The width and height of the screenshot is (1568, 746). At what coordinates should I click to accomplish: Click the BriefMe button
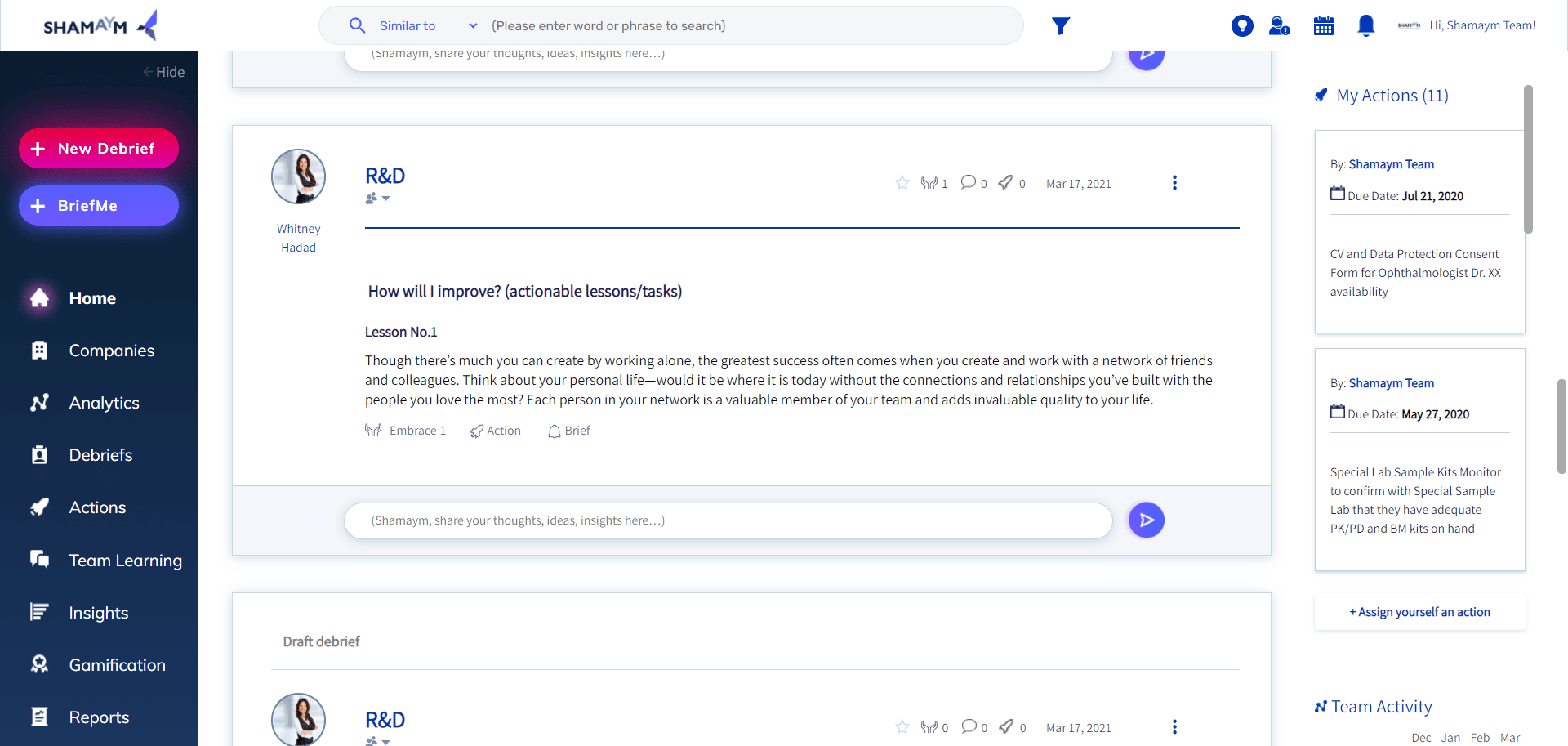click(x=98, y=206)
